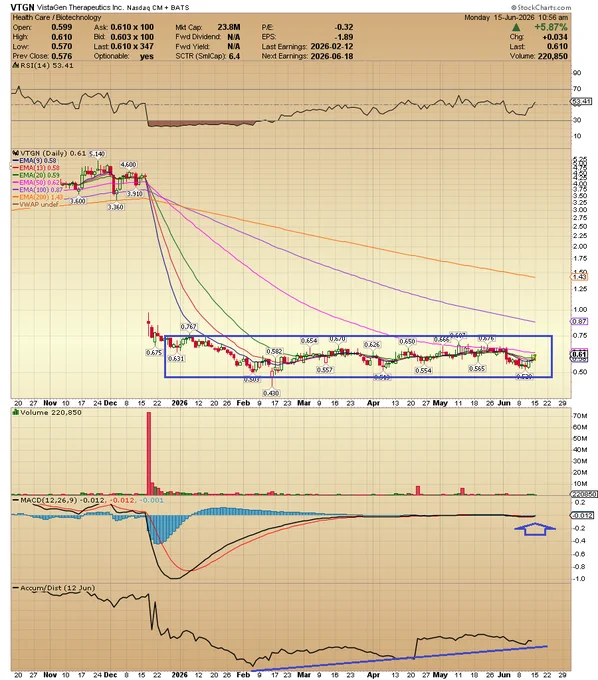598x680 pixels.
Task: Click the 53.41 RSI value tag on right axis
Action: coord(581,101)
